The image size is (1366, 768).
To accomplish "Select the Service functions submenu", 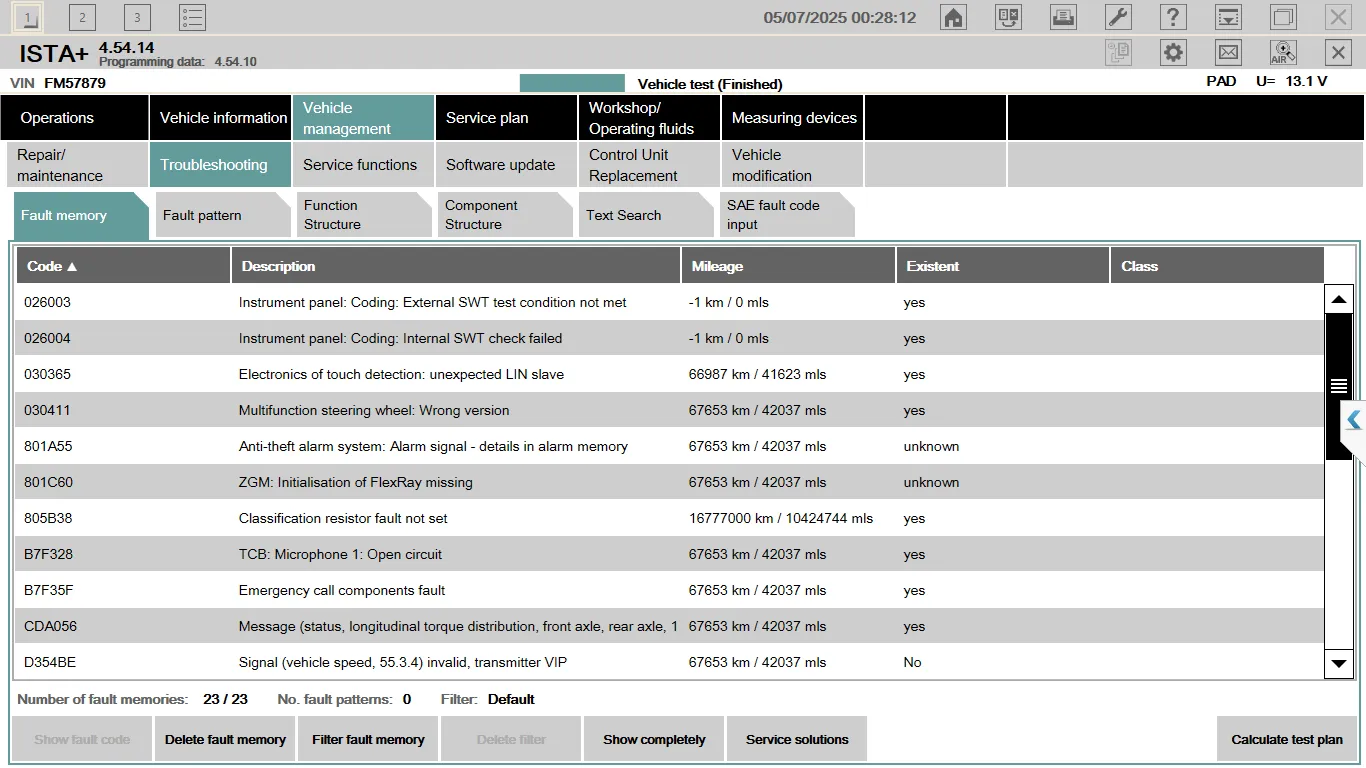I will pos(363,165).
